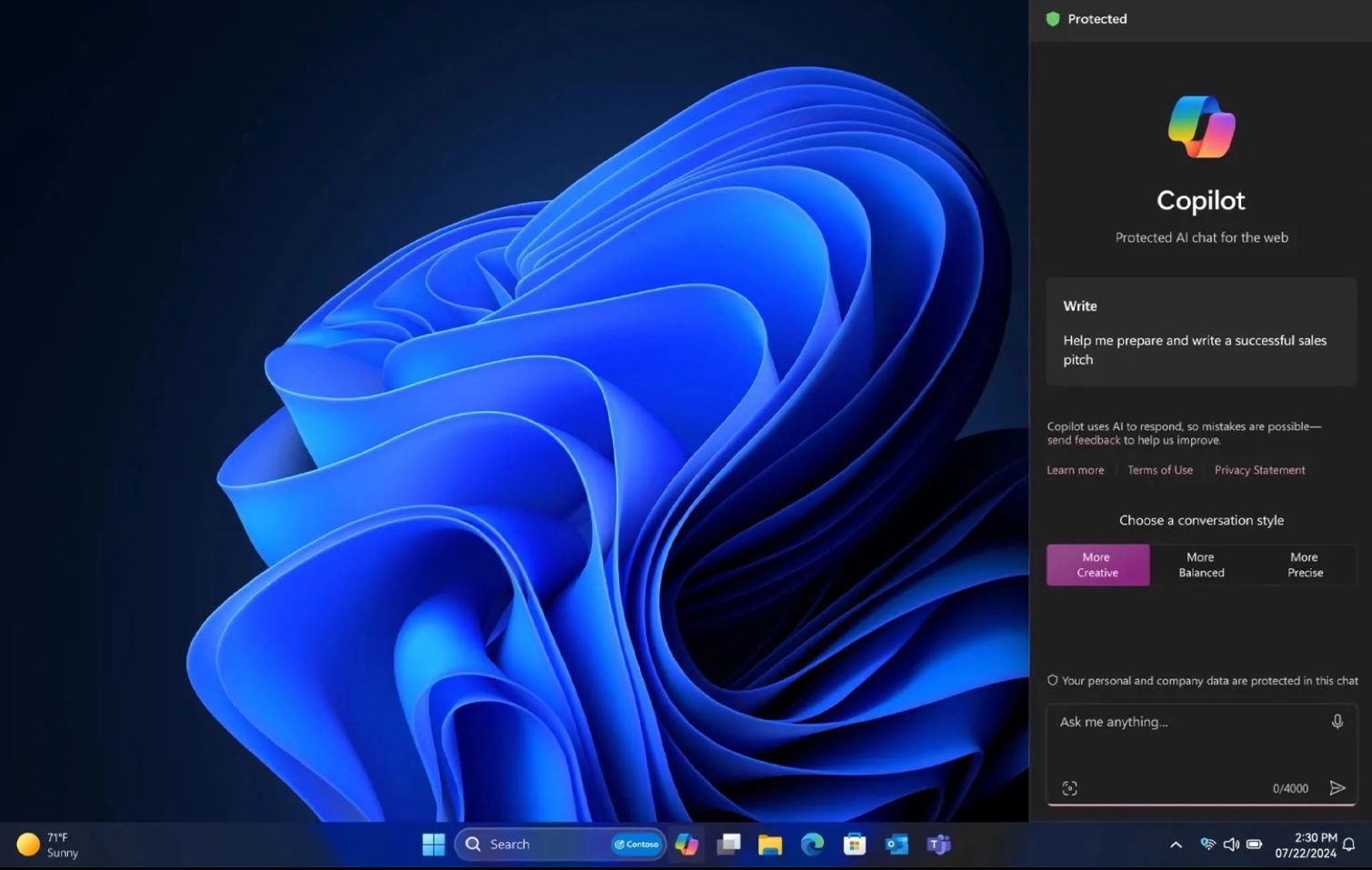Click the Wi-Fi network tray icon
This screenshot has height=870, width=1372.
click(1207, 845)
